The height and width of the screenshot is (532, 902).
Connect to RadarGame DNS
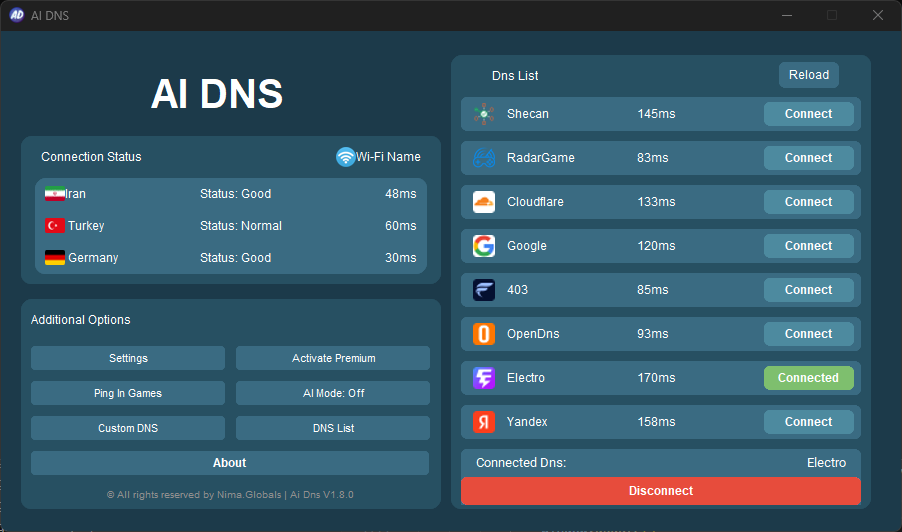(808, 158)
